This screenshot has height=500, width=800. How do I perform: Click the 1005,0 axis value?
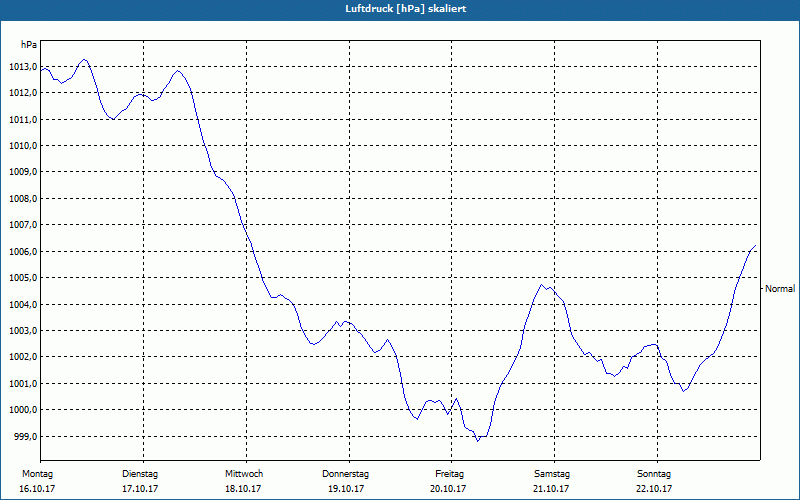23,278
